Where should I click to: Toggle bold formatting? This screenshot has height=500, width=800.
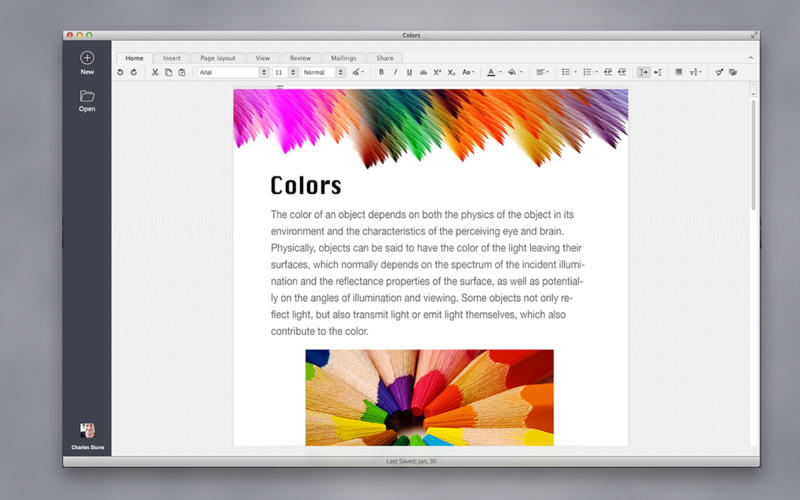381,72
